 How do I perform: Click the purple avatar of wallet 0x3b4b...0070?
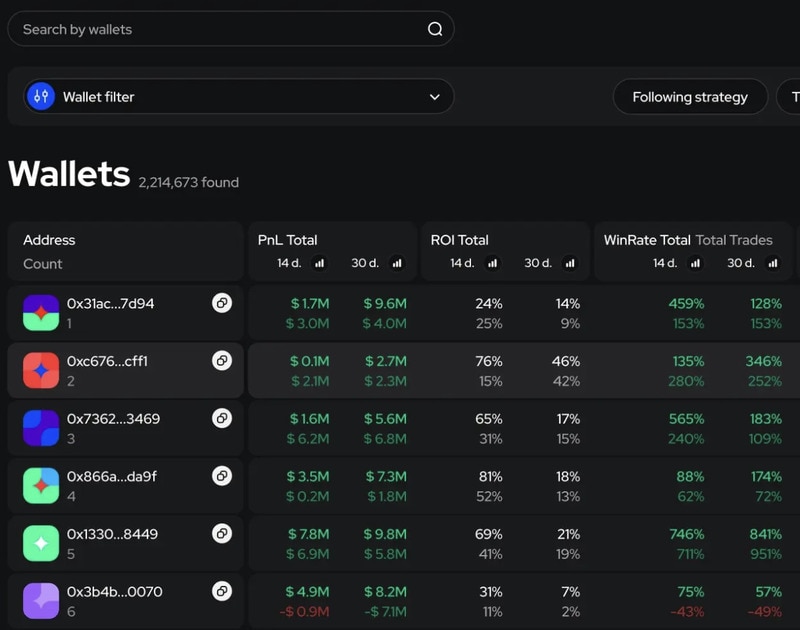coord(42,601)
